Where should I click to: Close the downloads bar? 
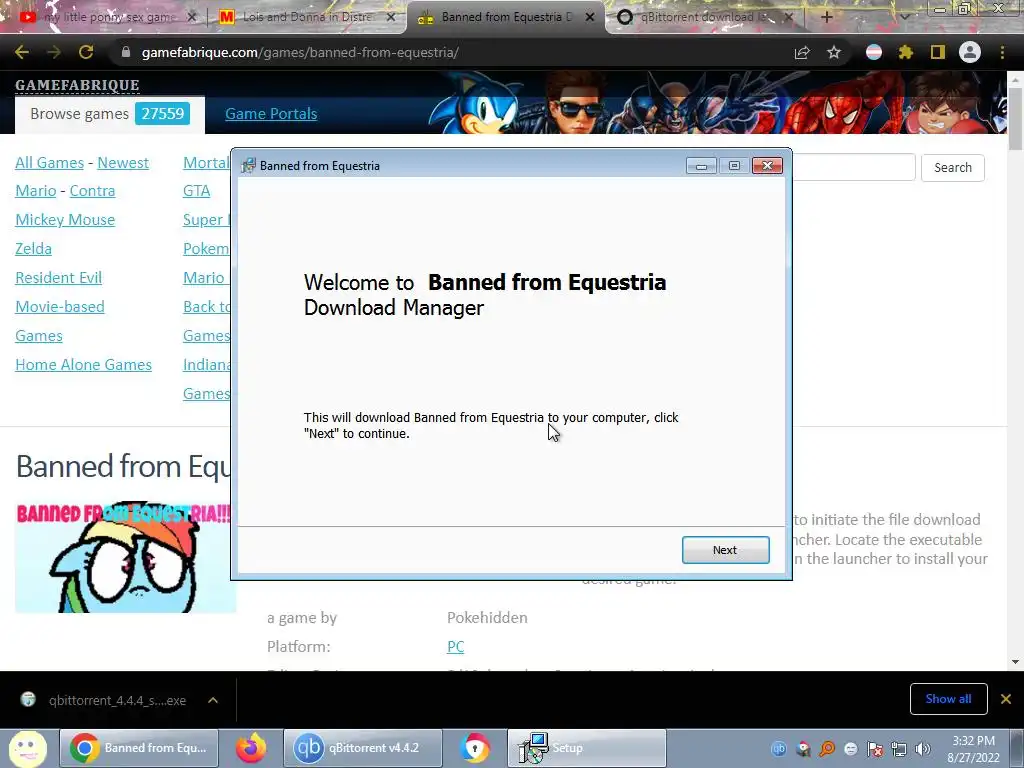point(1006,699)
